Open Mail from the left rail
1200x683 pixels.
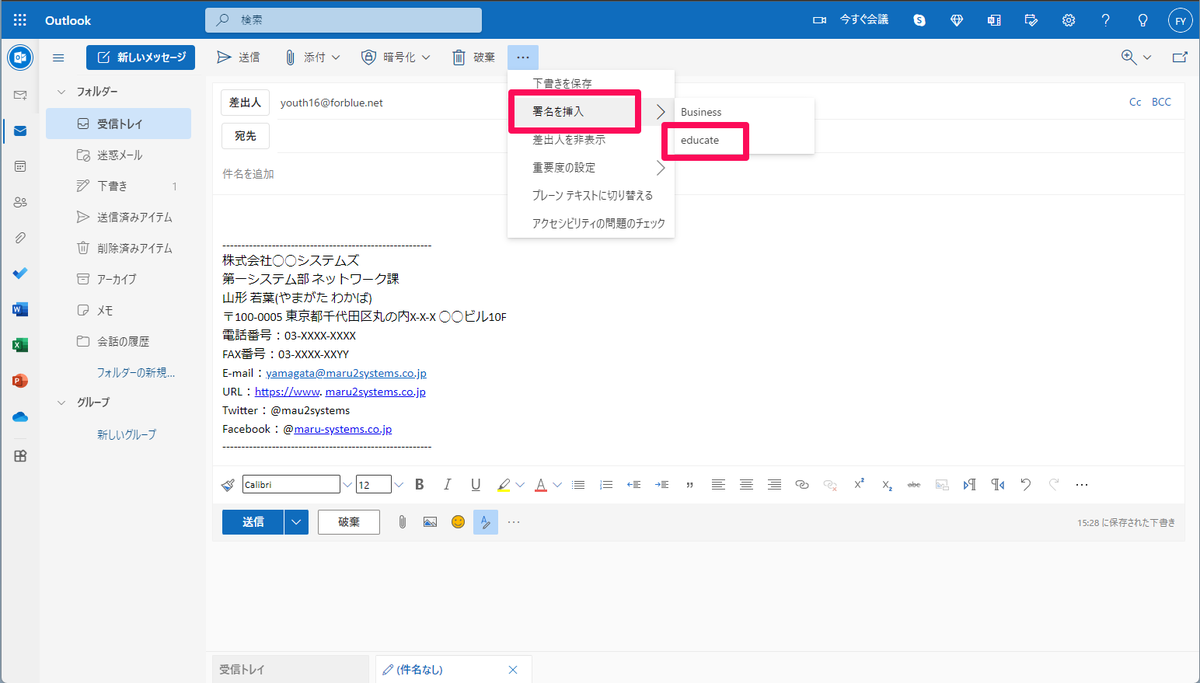pos(20,131)
